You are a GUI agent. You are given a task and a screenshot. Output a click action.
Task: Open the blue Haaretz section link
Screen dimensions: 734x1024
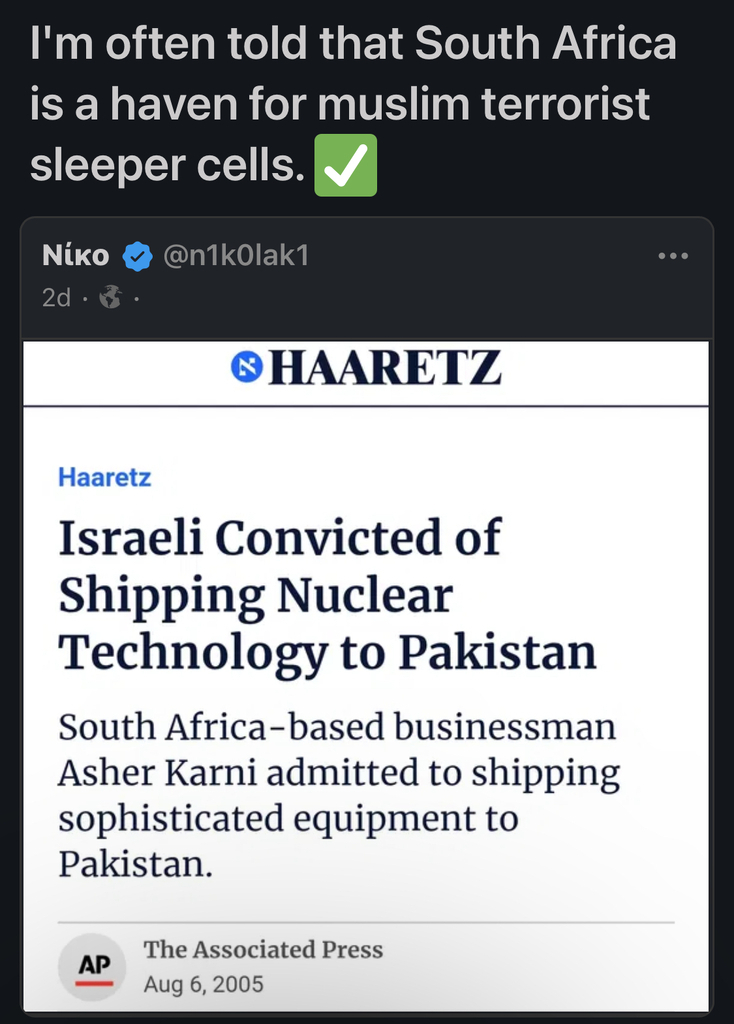[104, 477]
